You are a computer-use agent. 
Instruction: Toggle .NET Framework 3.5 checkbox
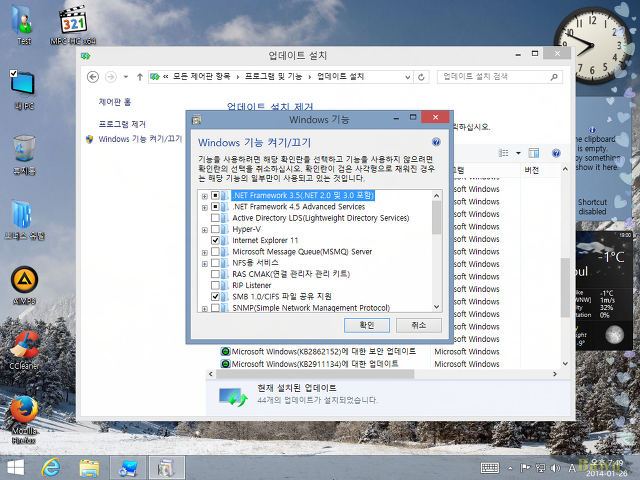[x=215, y=196]
